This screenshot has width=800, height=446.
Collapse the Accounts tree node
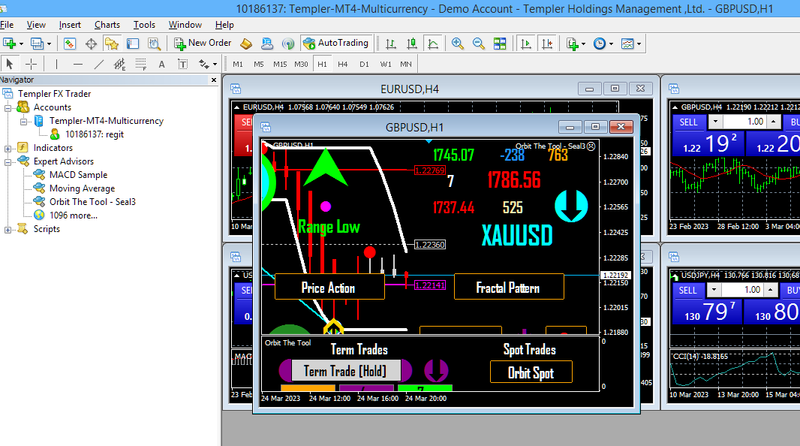point(8,108)
